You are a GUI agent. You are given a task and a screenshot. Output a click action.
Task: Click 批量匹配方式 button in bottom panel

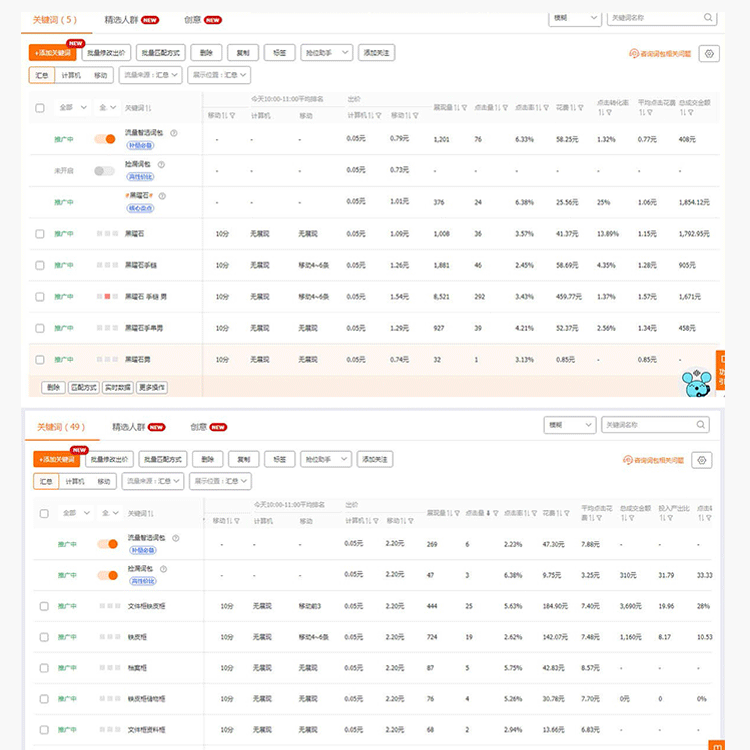point(163,459)
